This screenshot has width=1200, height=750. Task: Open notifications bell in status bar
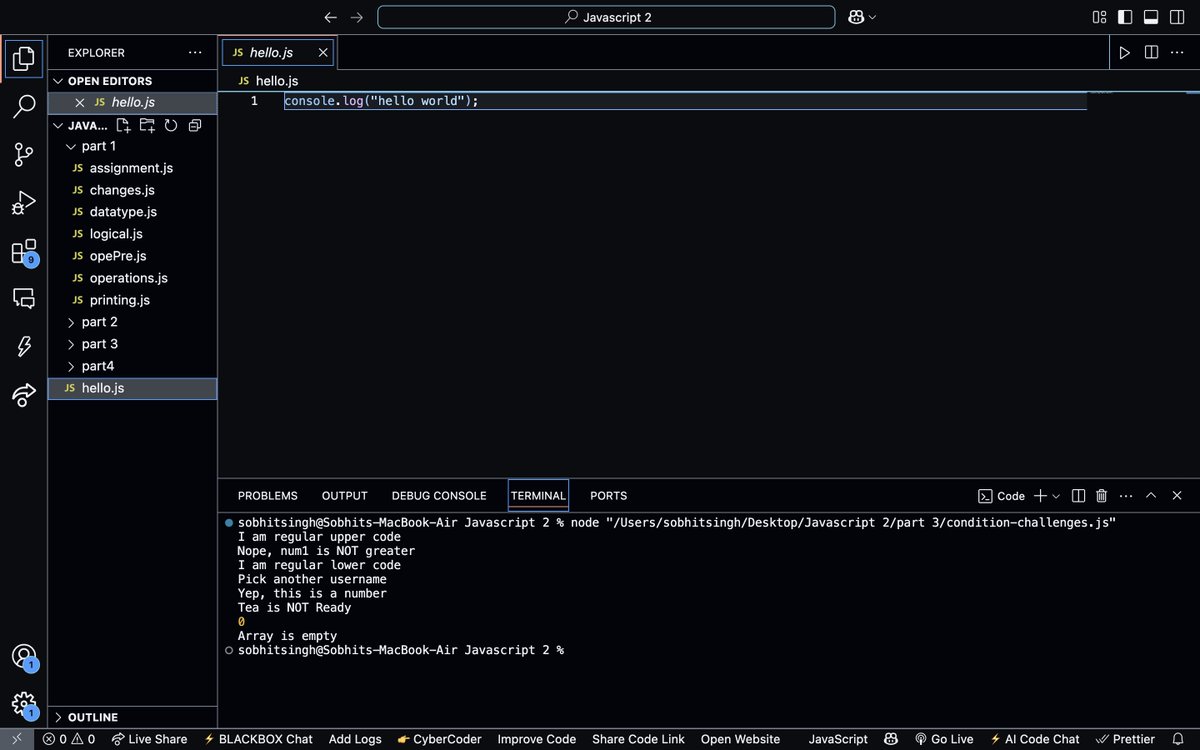1178,739
